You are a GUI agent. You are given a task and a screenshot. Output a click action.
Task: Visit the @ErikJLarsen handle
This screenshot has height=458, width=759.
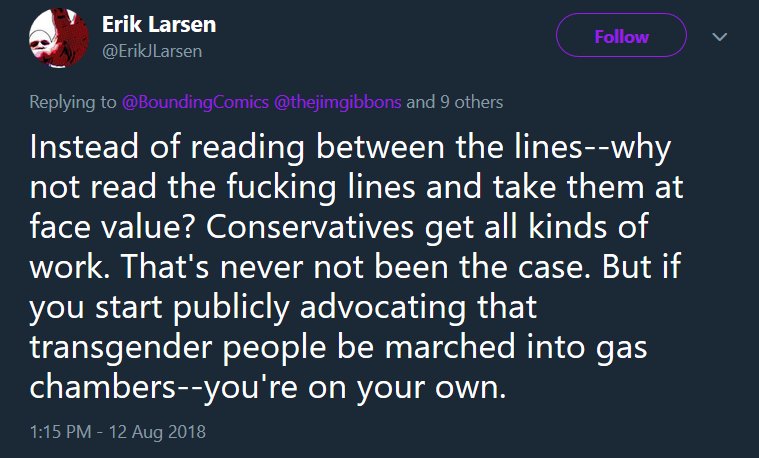click(x=152, y=51)
